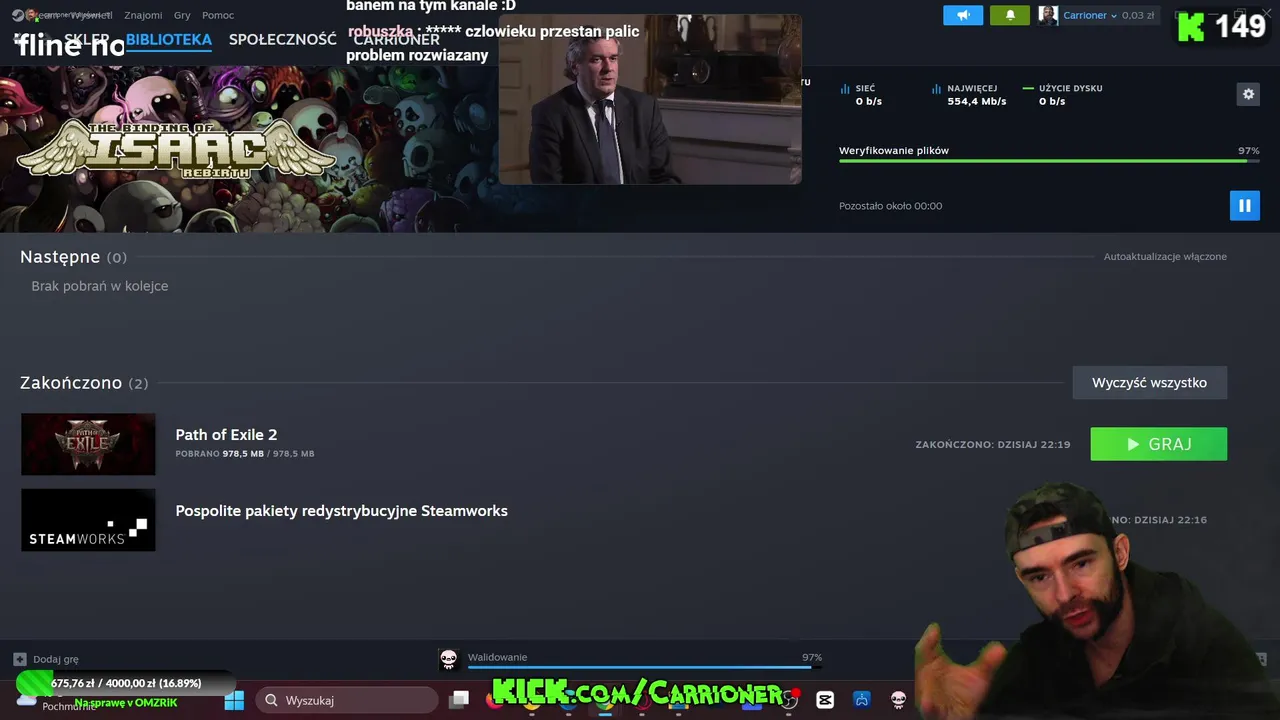Open Steam announcements megaphone button
The image size is (1280, 720).
click(963, 15)
